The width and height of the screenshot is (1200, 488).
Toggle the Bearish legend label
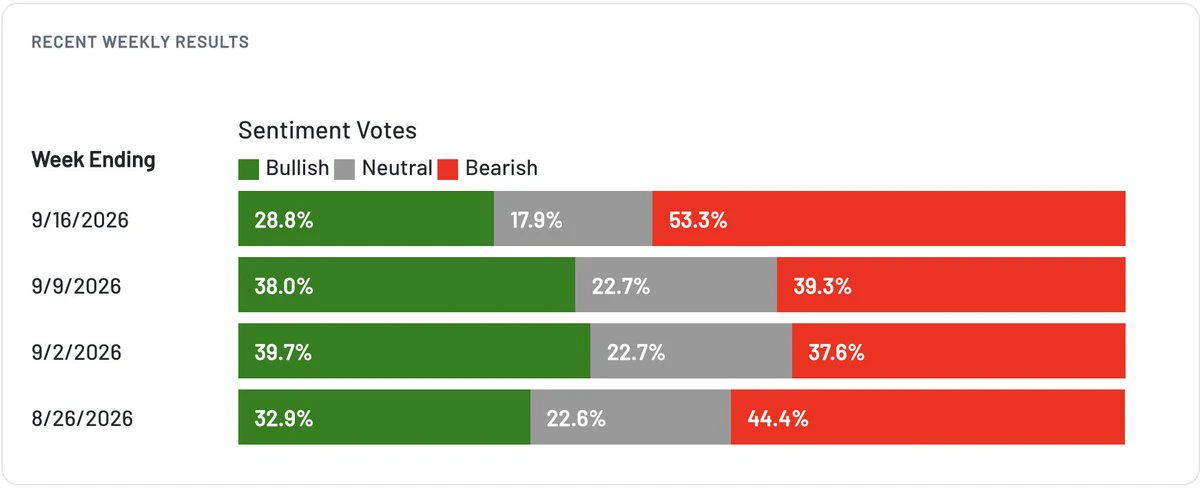[x=501, y=168]
